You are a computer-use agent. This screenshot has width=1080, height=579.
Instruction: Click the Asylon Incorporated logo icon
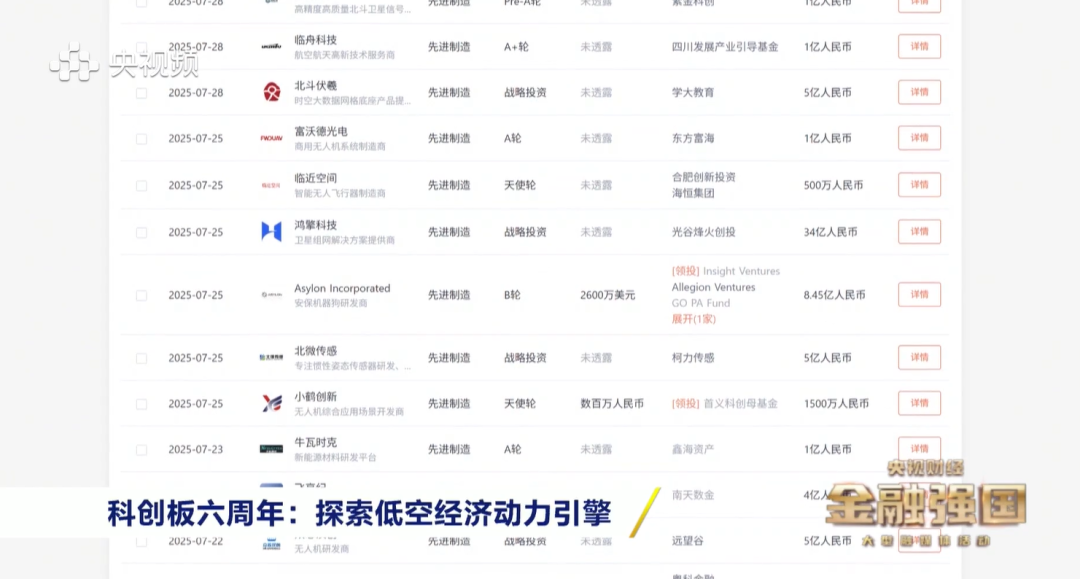(x=271, y=295)
